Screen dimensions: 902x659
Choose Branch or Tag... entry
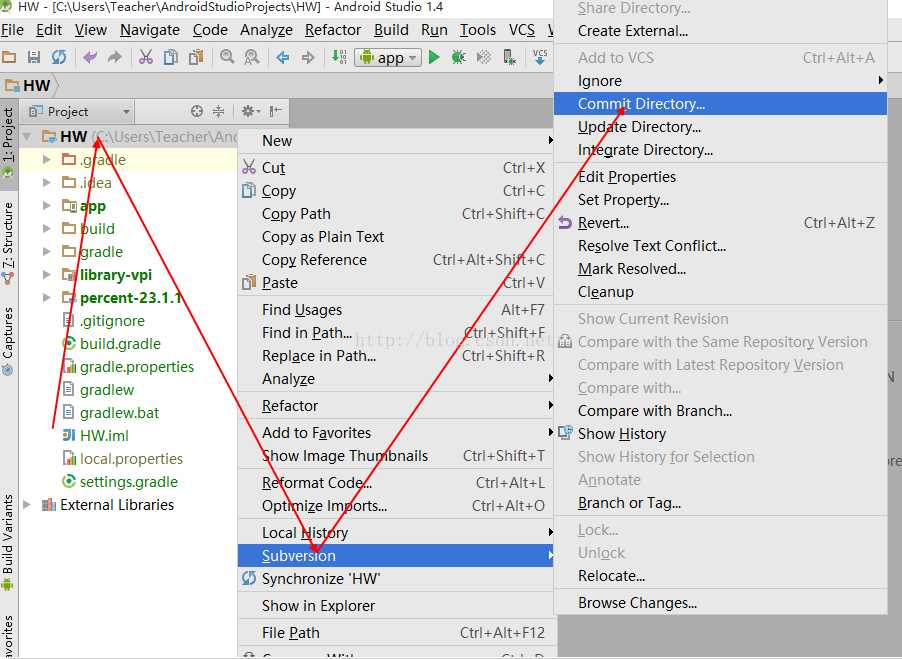coord(720,503)
